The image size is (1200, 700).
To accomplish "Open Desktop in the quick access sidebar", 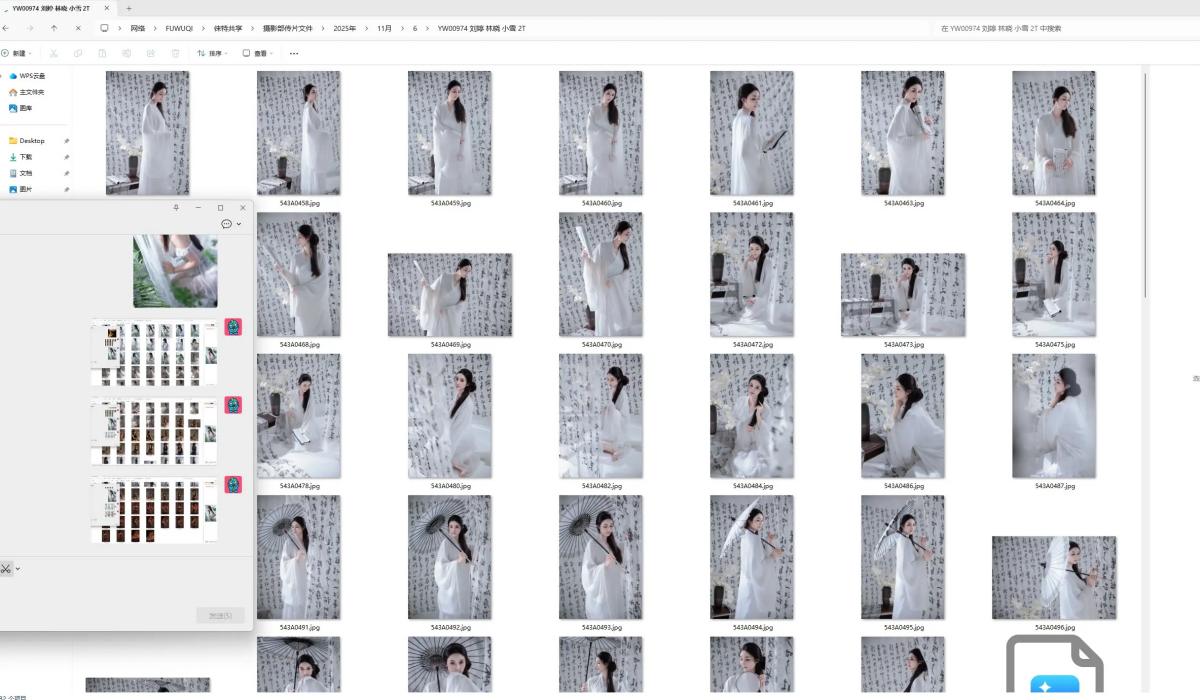I will [31, 141].
